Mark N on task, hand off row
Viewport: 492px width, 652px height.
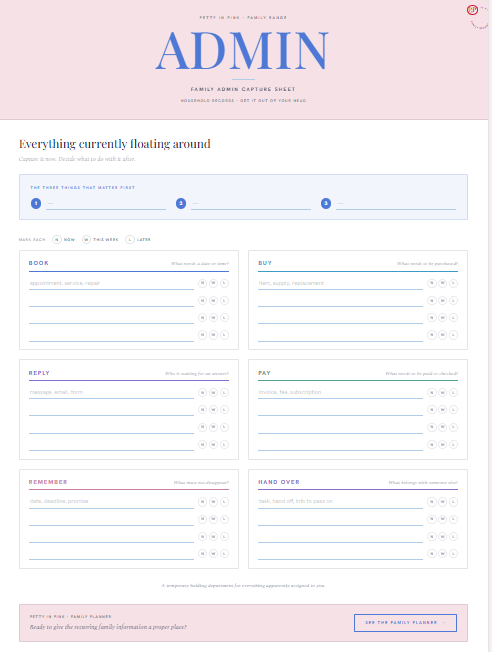coord(432,502)
